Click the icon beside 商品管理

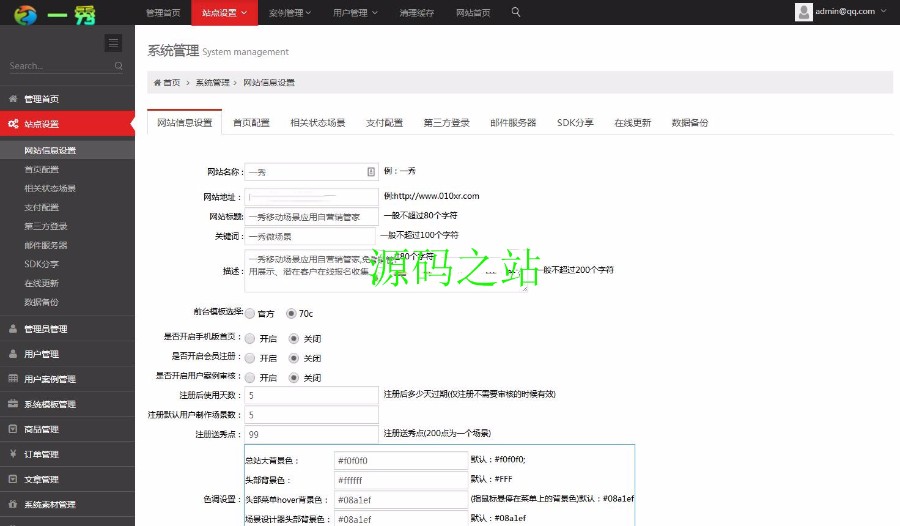(x=13, y=429)
